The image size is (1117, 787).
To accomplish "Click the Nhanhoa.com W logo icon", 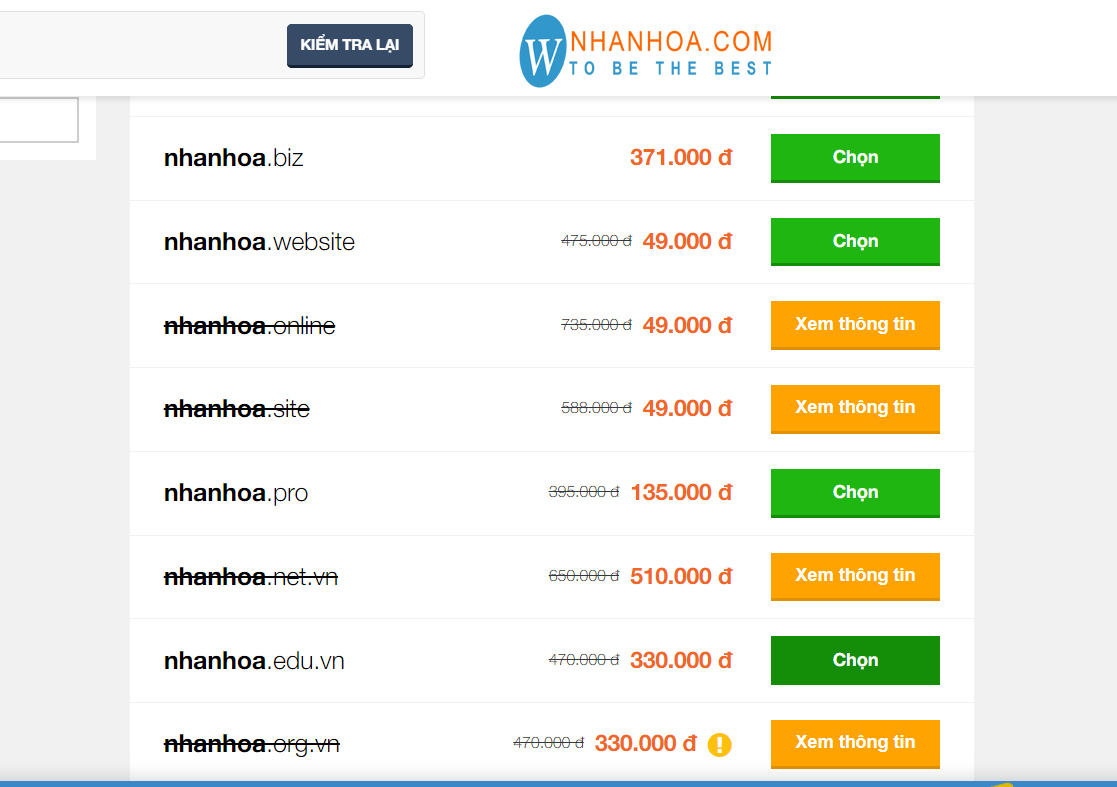I will pyautogui.click(x=543, y=51).
